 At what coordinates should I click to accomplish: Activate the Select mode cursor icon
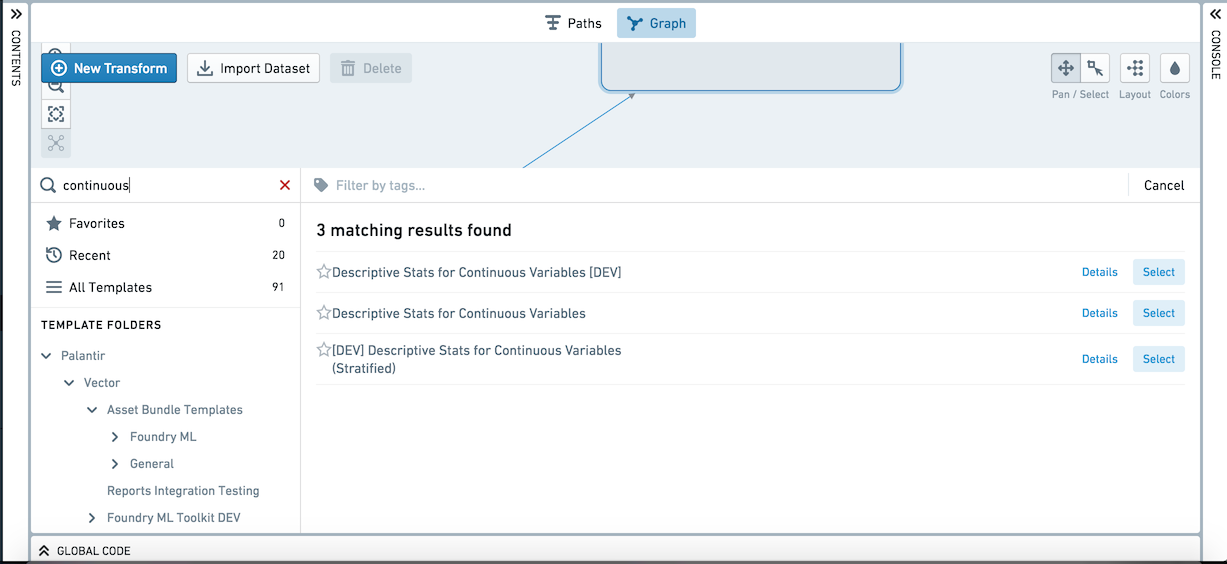[x=1096, y=68]
